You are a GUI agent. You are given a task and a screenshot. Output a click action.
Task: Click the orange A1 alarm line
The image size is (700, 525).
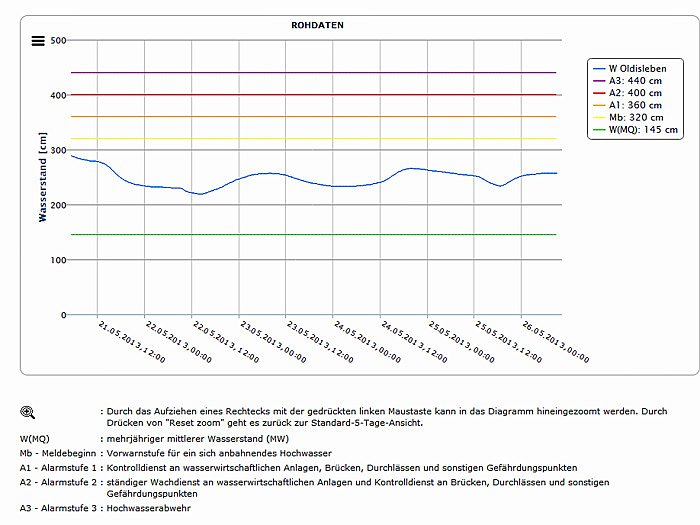point(300,117)
